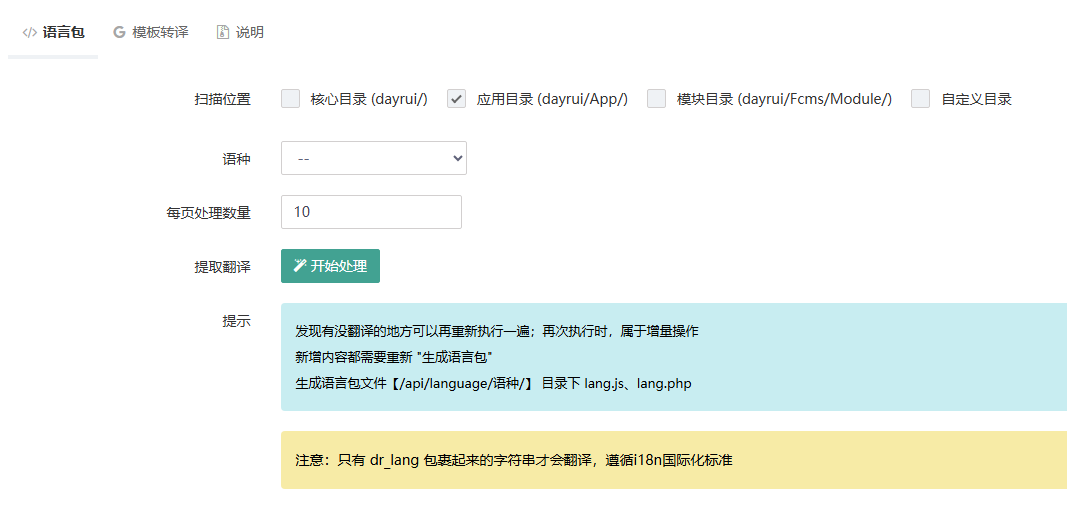Check the 核心目录 (dayrui/) checkbox
Image resolution: width=1067 pixels, height=525 pixels.
[x=291, y=99]
